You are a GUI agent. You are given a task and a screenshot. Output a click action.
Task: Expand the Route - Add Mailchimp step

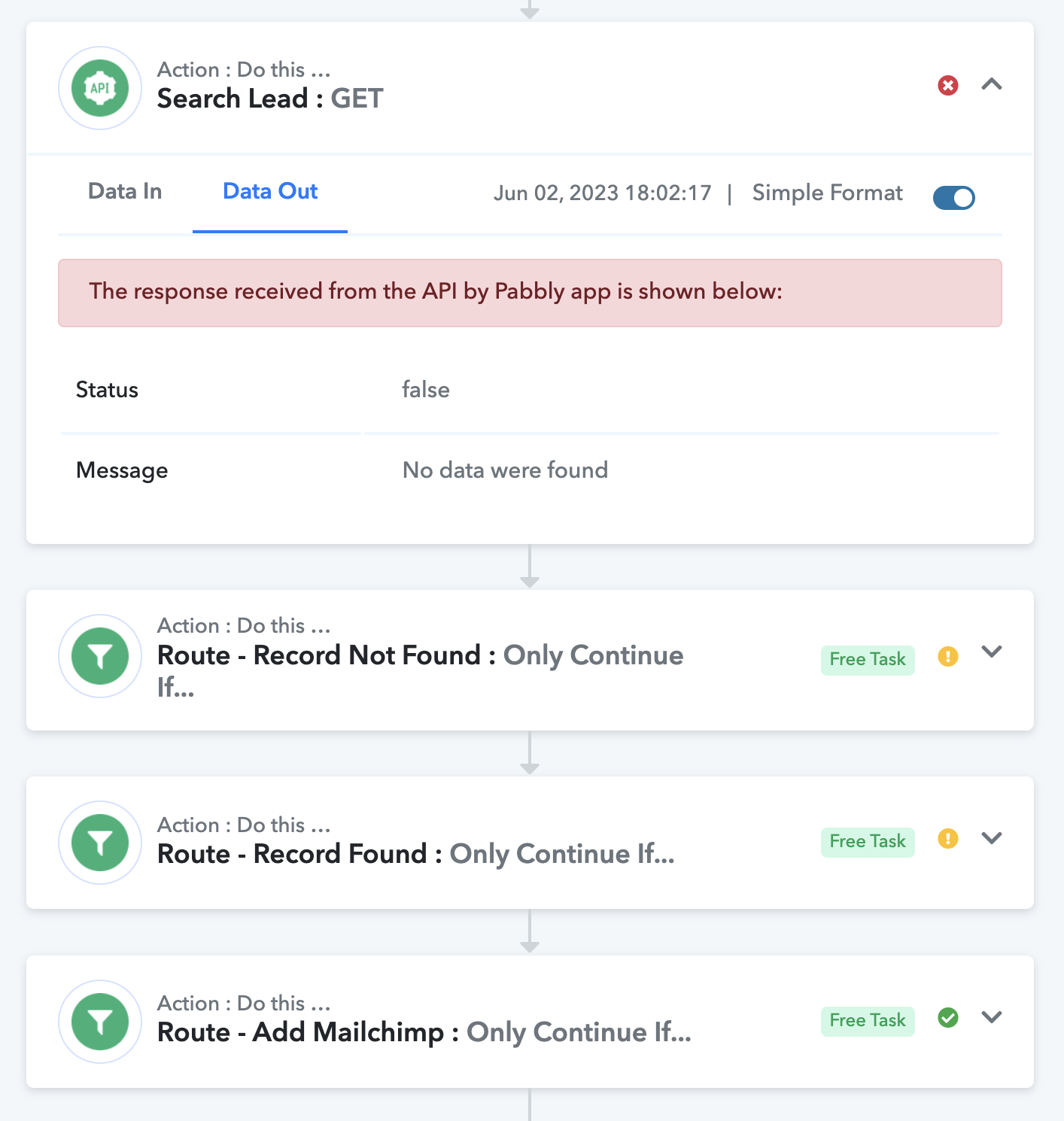(992, 1016)
